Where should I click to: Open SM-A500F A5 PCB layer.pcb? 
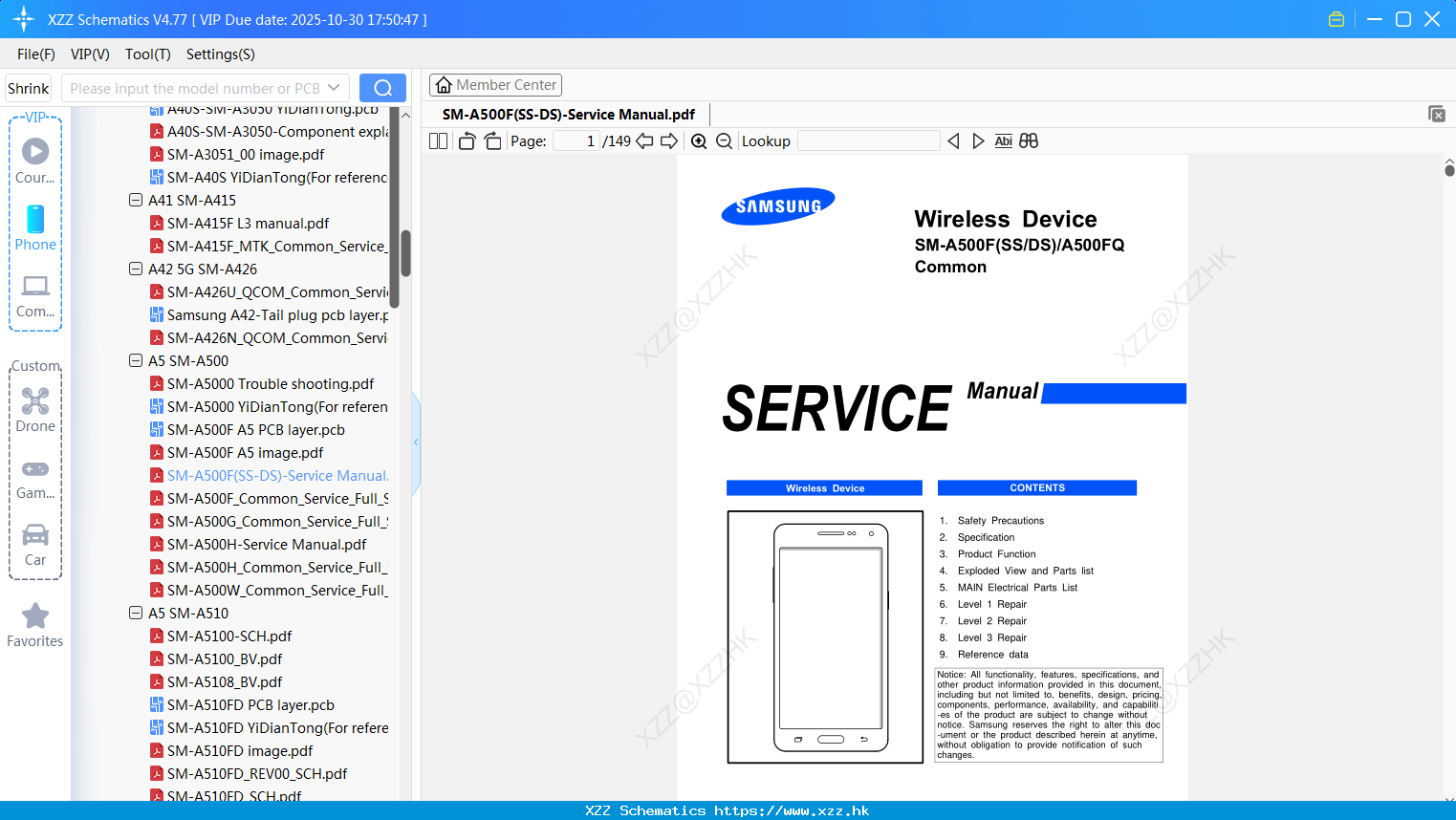[248, 430]
